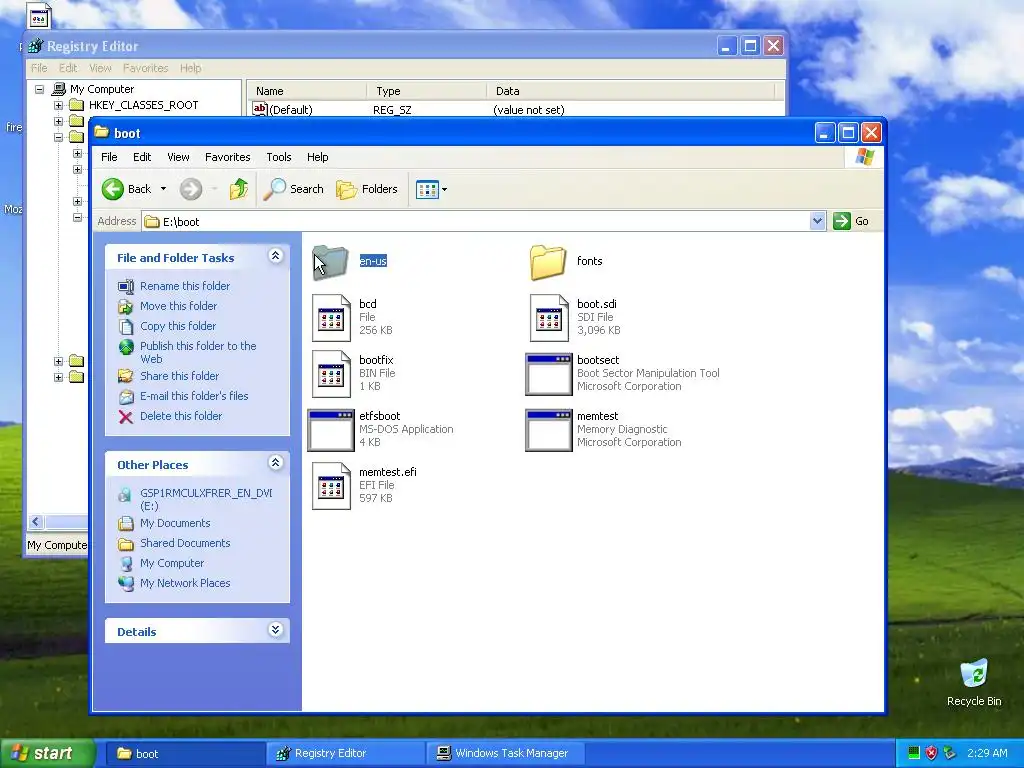Open the View menu in boot window

(178, 157)
